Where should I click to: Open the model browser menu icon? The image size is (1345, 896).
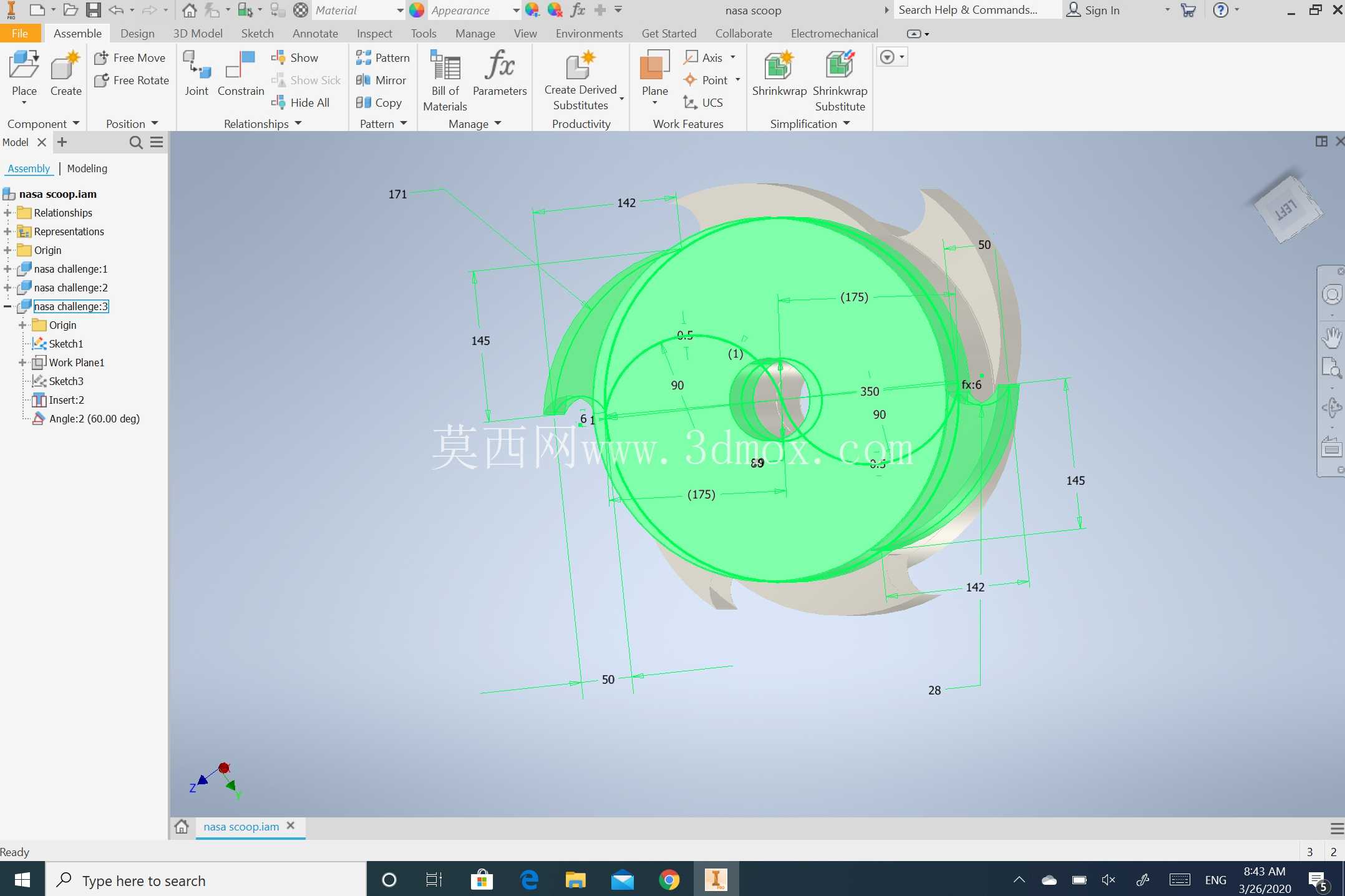pos(157,142)
